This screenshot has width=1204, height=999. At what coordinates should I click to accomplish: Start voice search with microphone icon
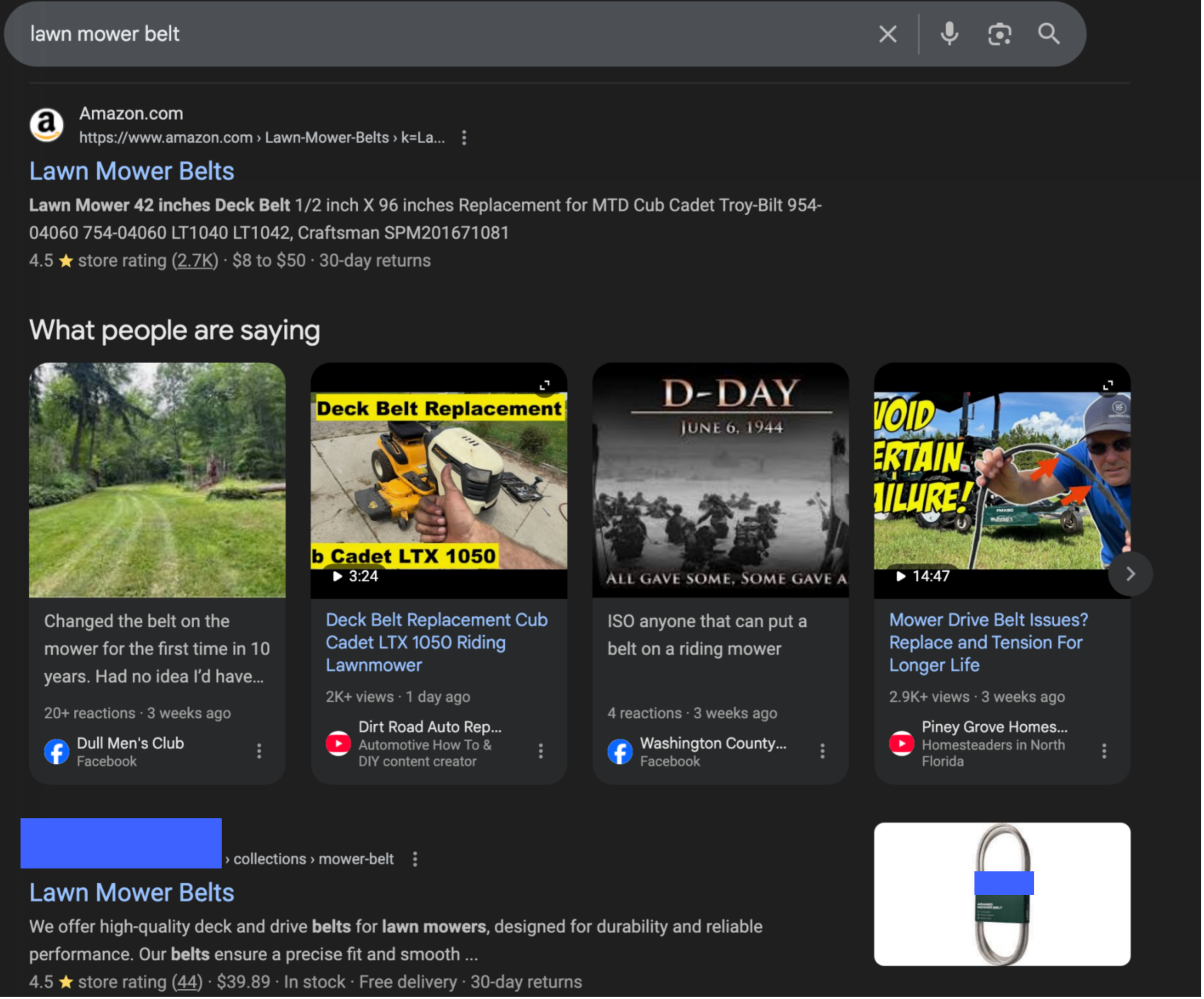coord(950,34)
